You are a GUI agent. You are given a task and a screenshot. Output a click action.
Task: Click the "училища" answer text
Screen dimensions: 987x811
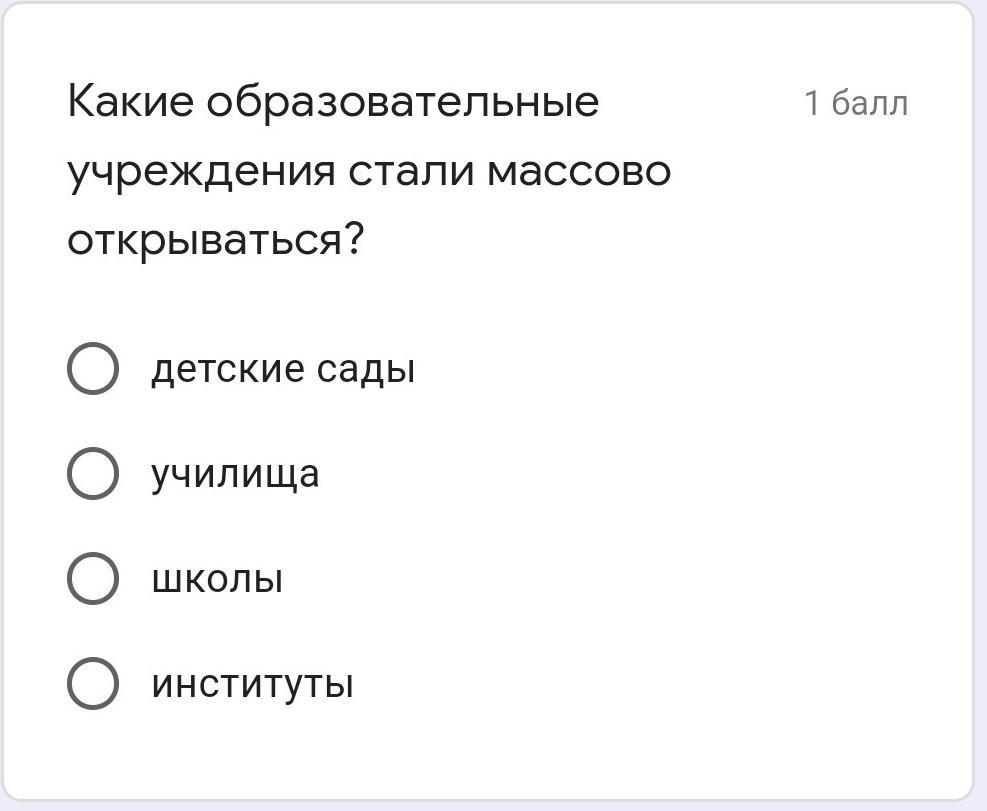point(235,474)
